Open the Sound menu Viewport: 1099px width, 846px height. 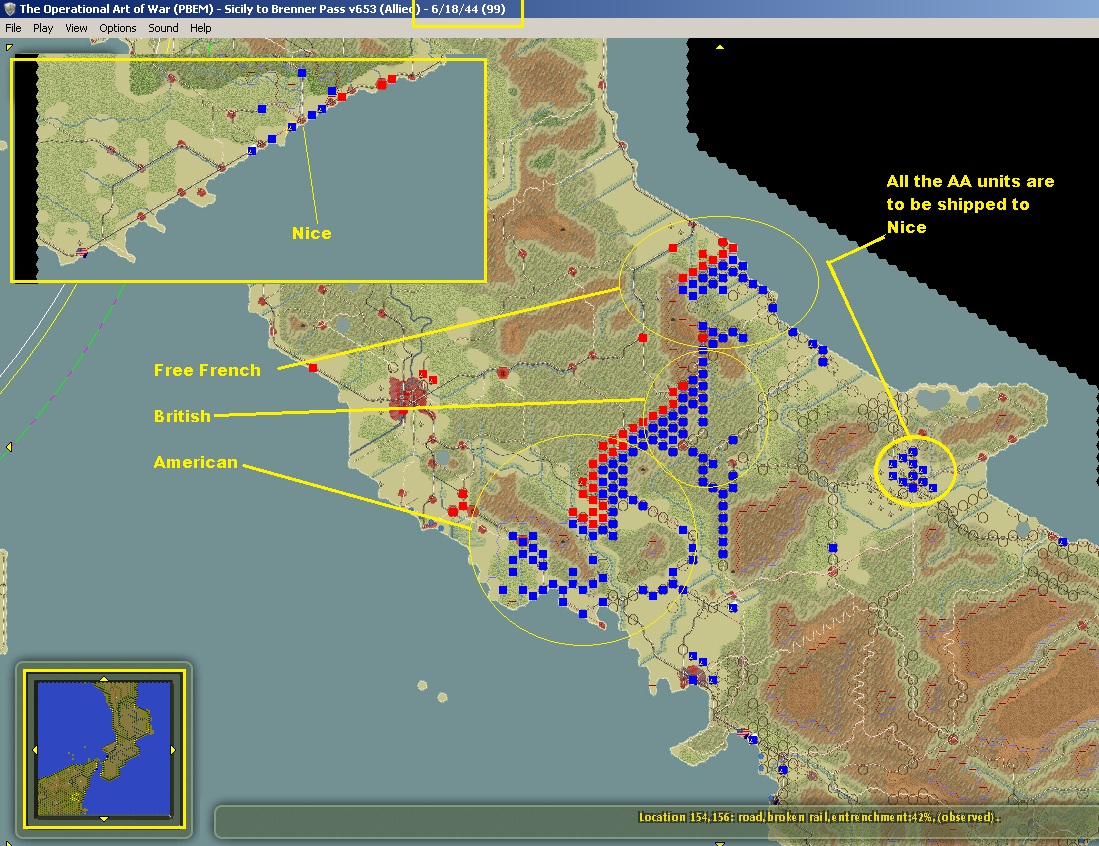[x=163, y=28]
